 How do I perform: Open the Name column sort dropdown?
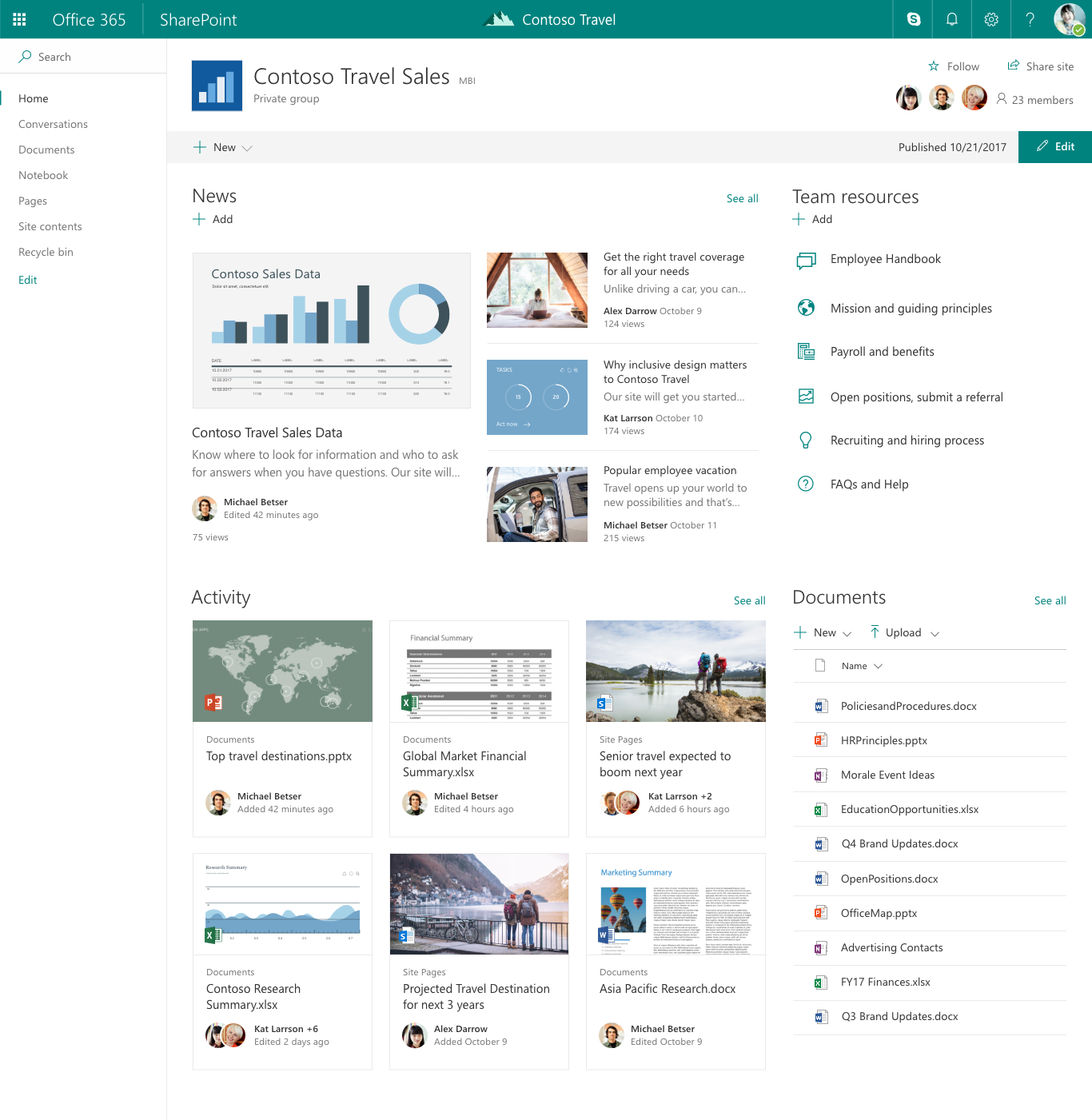pyautogui.click(x=877, y=665)
